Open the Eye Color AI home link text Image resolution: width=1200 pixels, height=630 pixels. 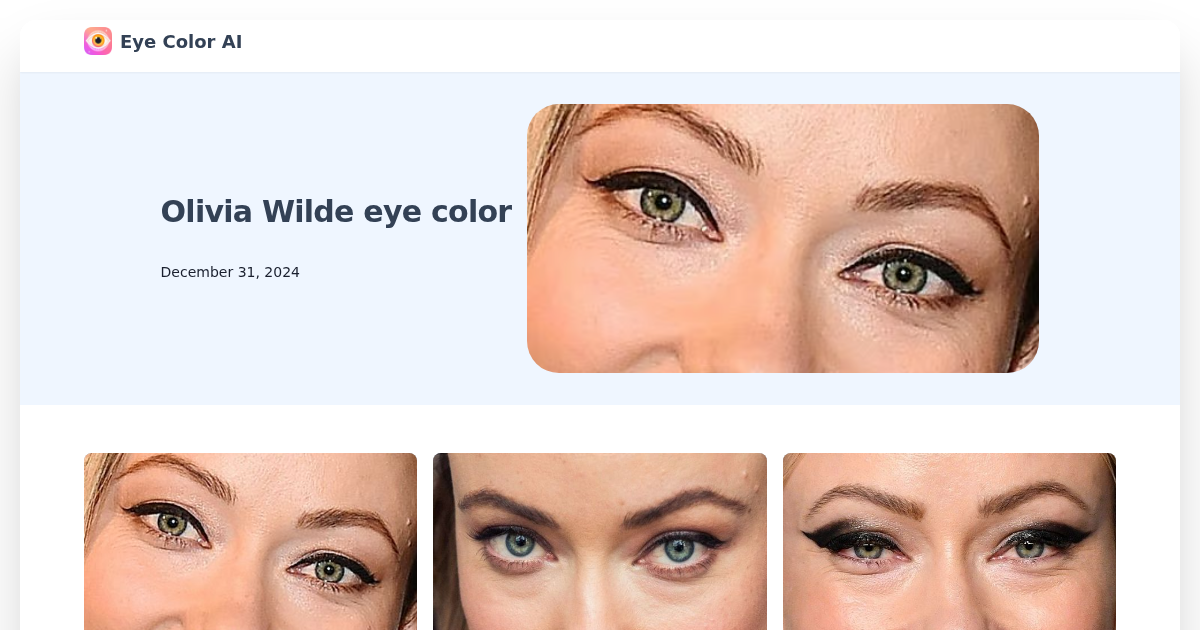click(x=181, y=41)
